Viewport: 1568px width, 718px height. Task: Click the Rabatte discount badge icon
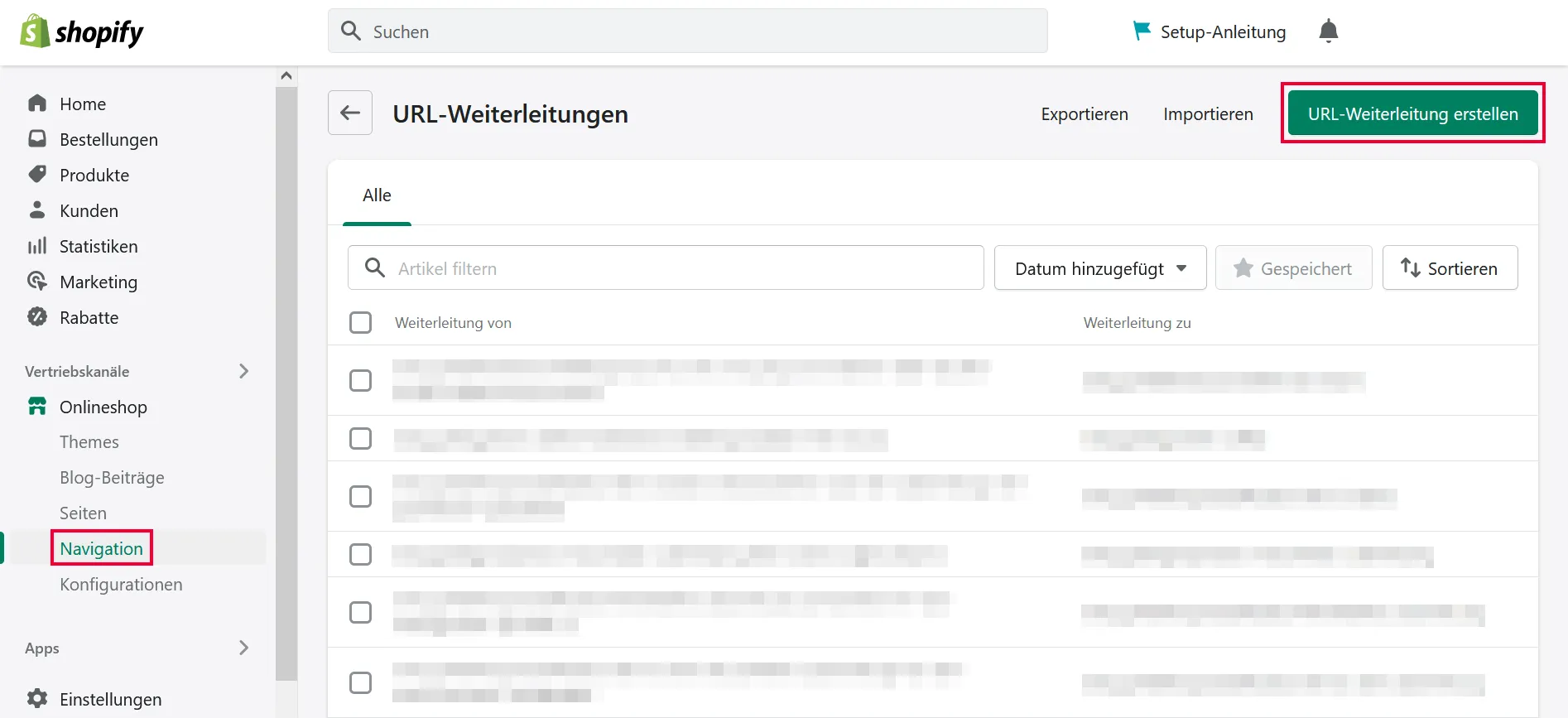[37, 317]
